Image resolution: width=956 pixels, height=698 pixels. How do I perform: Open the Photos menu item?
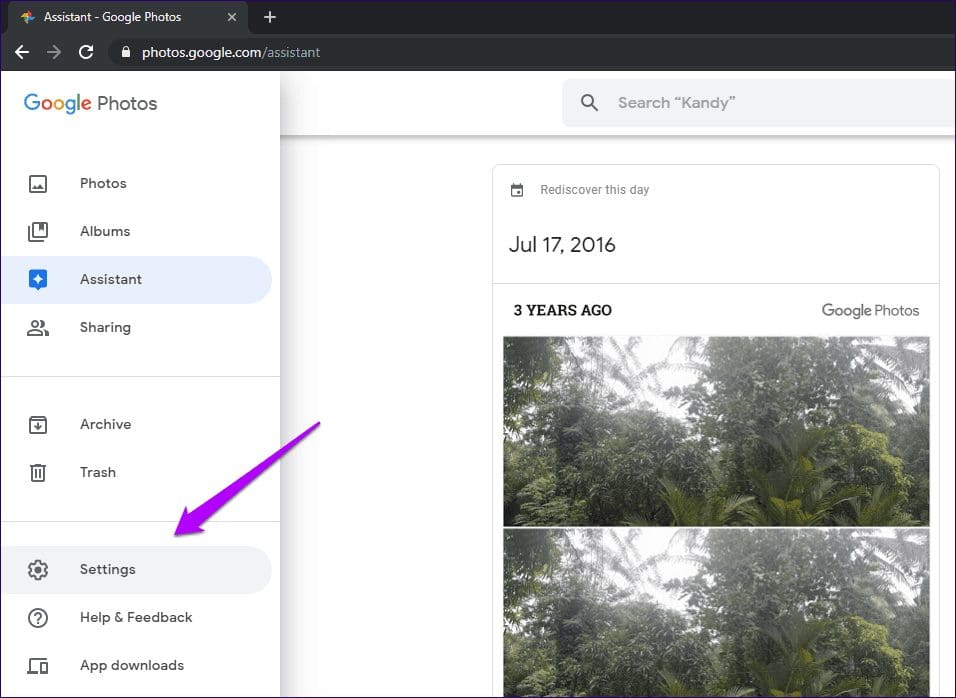(x=137, y=183)
